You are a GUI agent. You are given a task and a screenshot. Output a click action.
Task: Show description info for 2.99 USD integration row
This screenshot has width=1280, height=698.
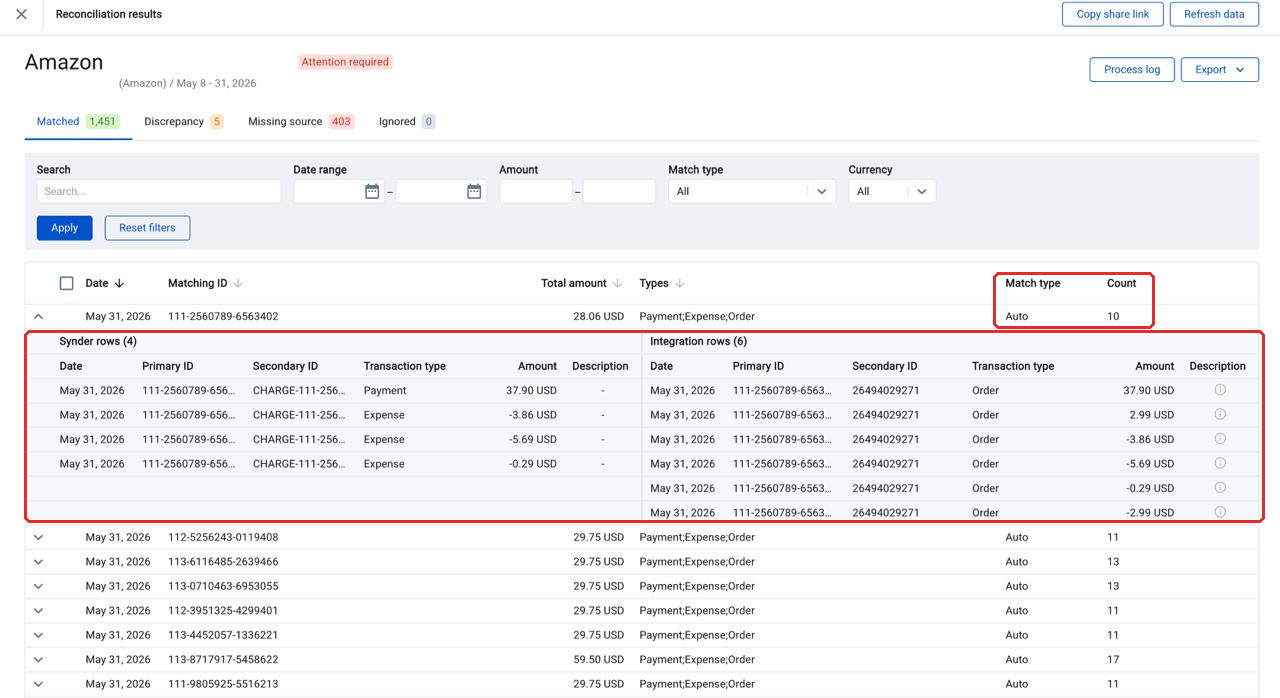(x=1220, y=414)
